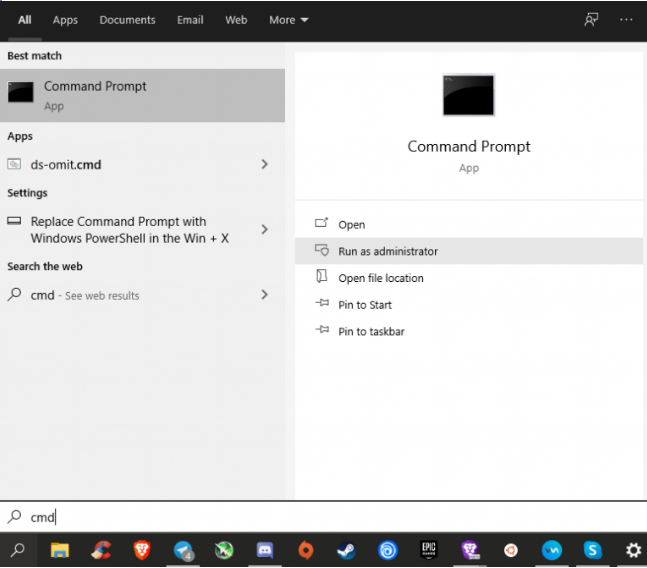Click the feedback person icon in header
The height and width of the screenshot is (568, 647).
[x=591, y=19]
